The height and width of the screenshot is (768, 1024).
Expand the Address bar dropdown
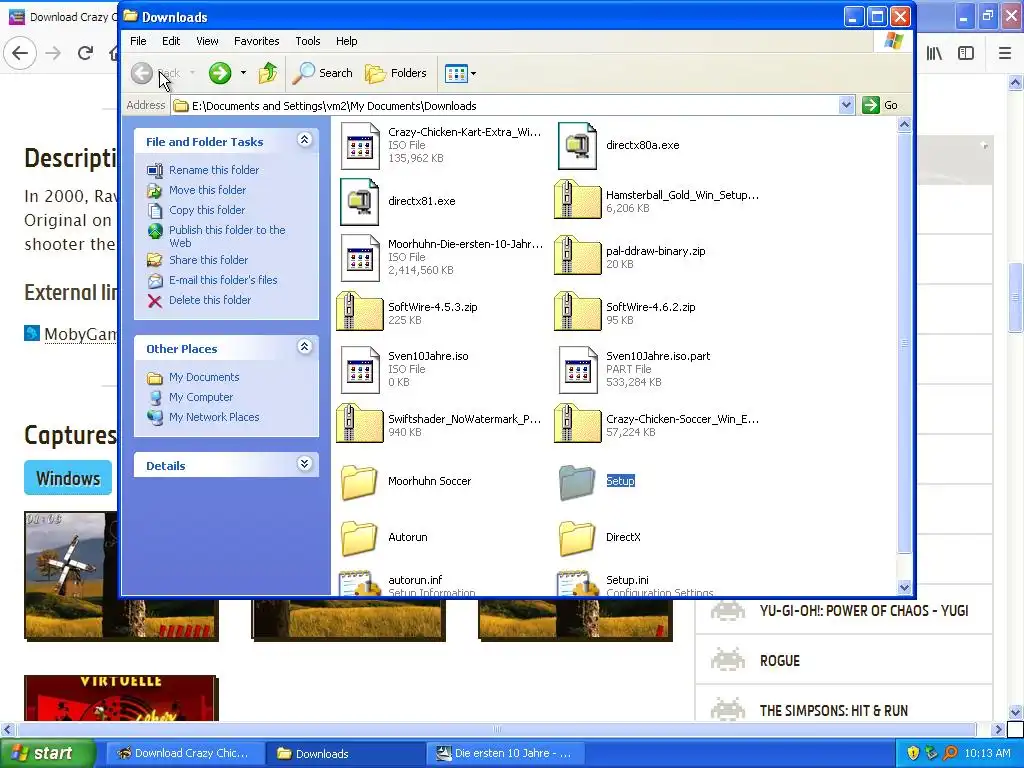coord(846,105)
